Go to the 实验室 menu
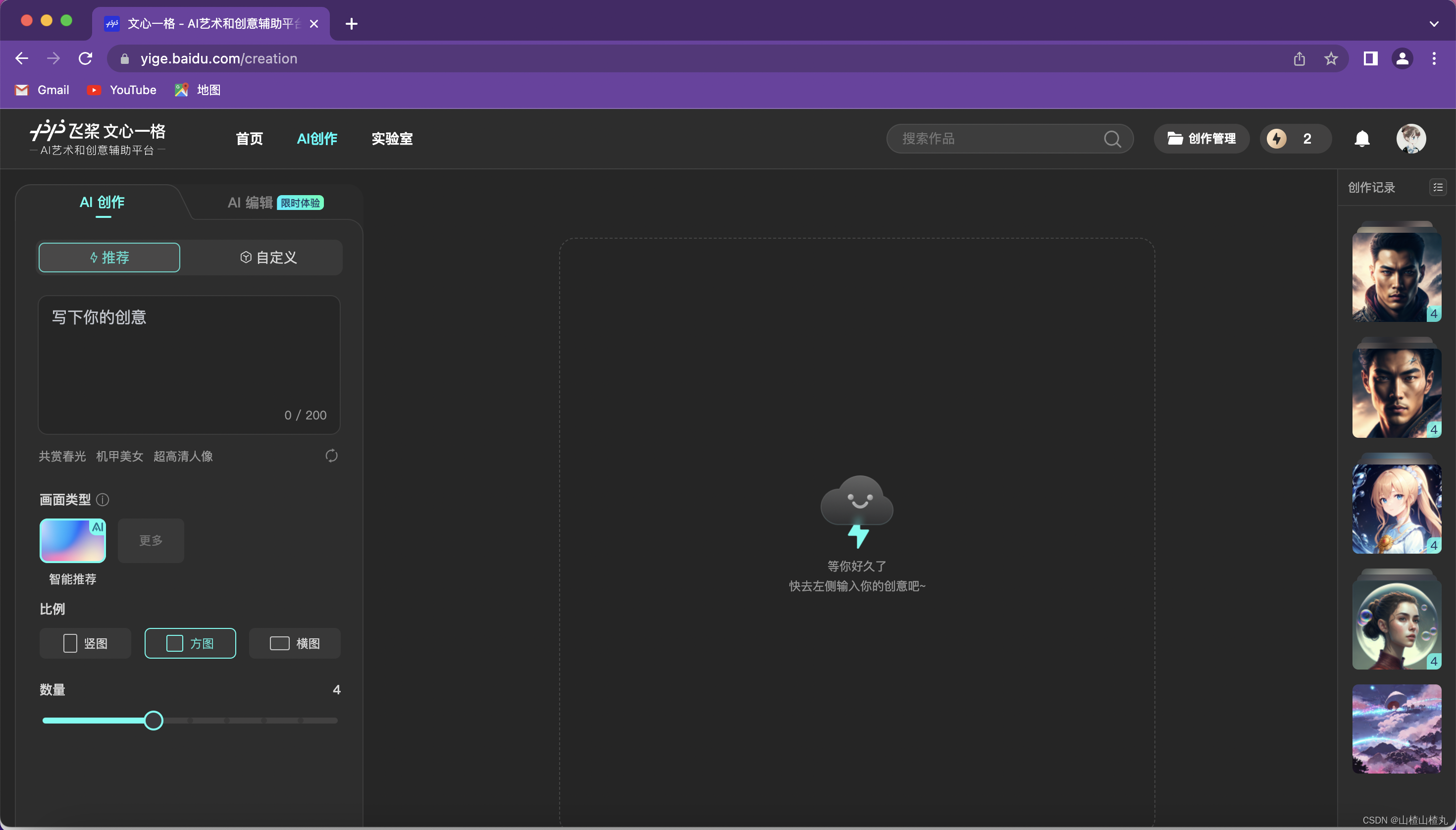 click(392, 139)
